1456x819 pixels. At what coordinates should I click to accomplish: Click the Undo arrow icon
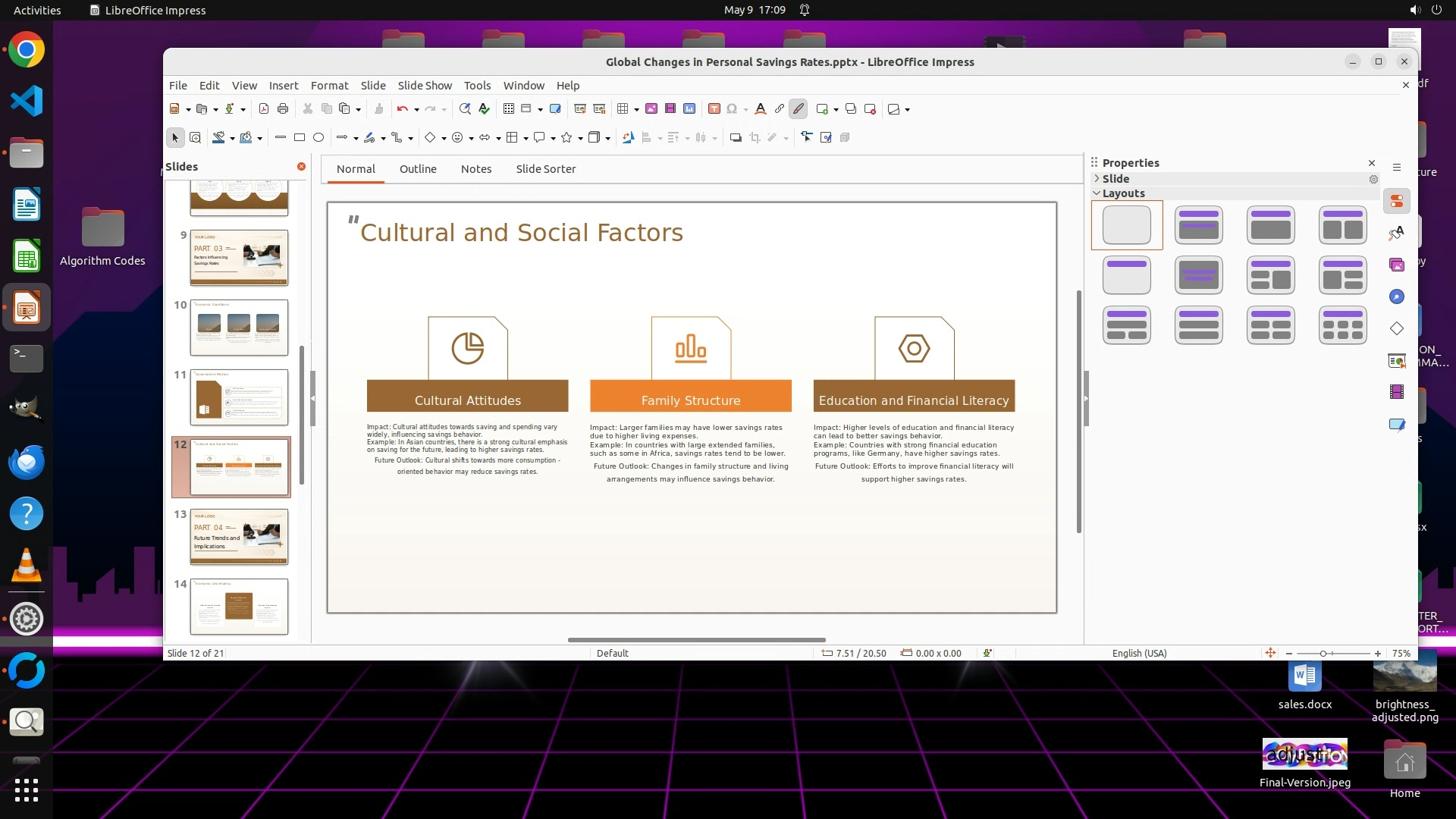point(402,109)
